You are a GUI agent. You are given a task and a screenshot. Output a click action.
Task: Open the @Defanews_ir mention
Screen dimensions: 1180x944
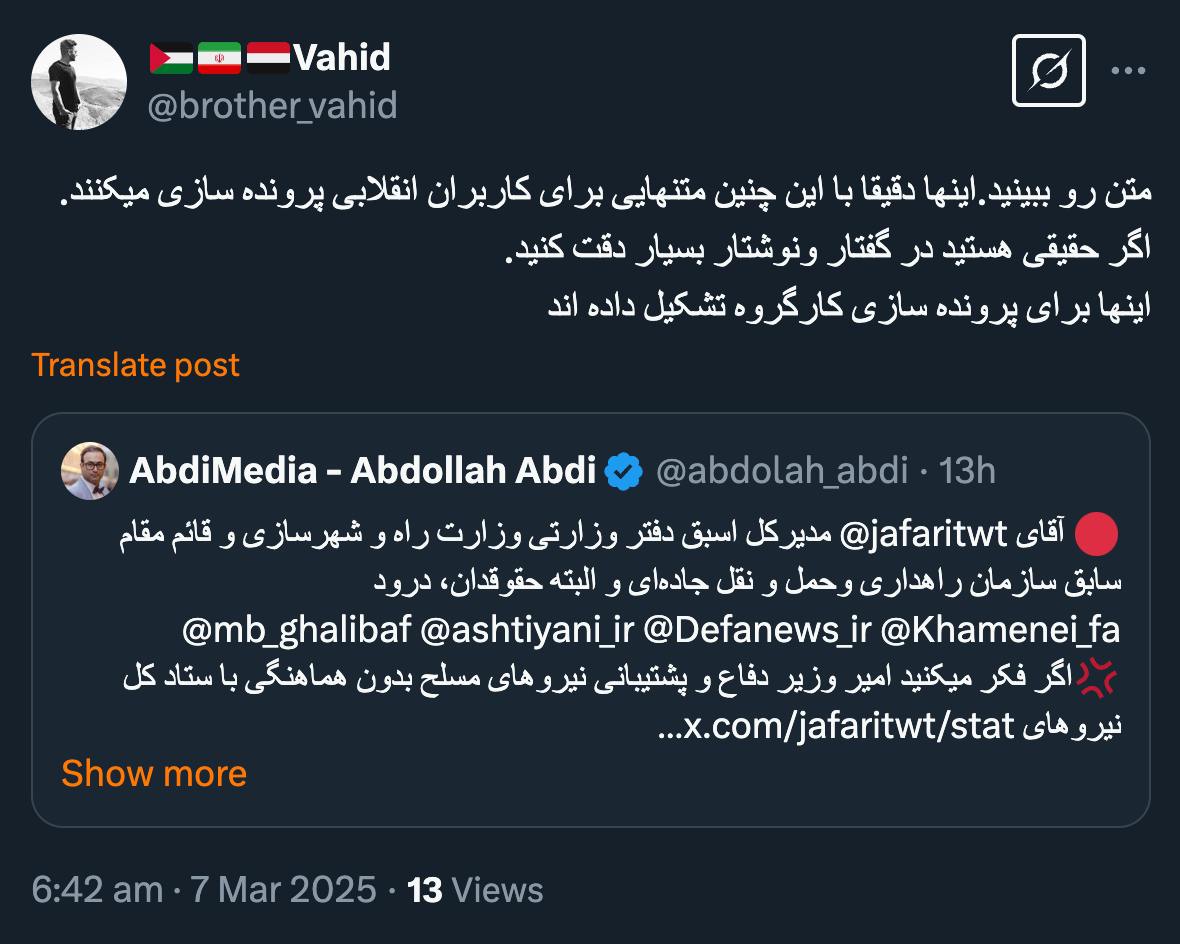757,630
